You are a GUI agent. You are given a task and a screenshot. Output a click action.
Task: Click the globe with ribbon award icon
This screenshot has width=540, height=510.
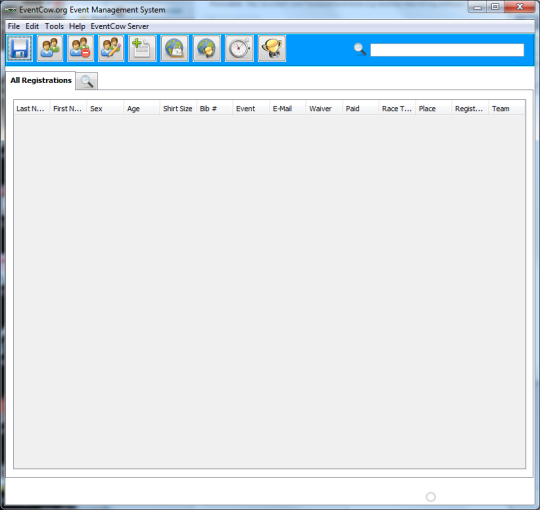[207, 48]
